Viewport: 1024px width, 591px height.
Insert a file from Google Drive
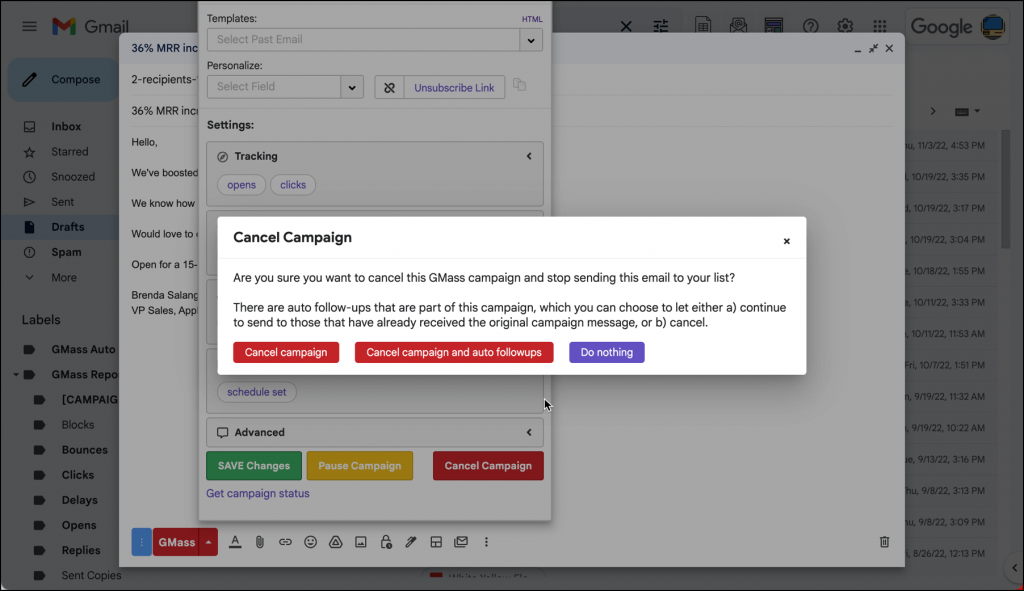click(x=336, y=541)
